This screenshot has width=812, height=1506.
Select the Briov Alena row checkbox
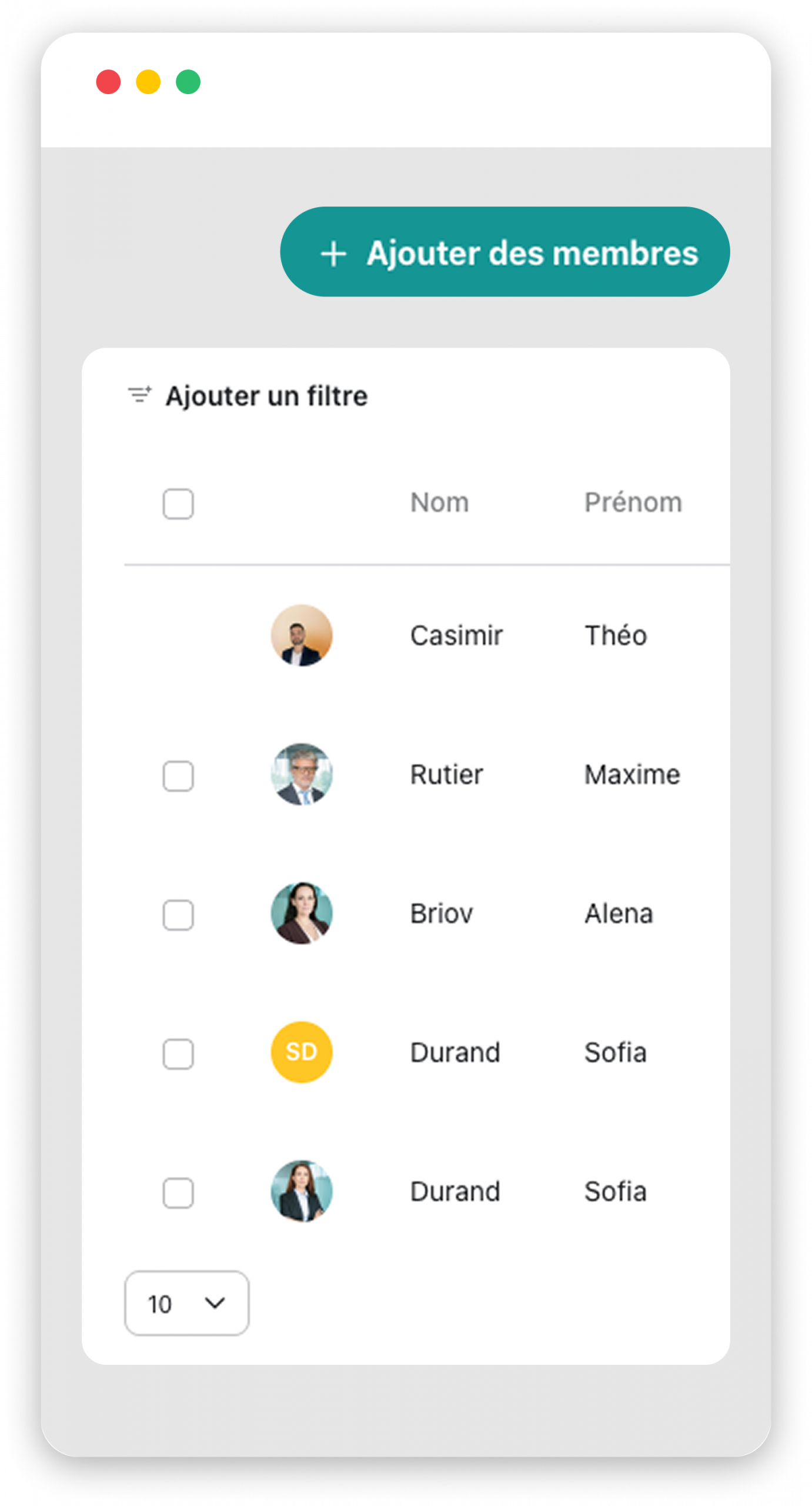(x=178, y=915)
